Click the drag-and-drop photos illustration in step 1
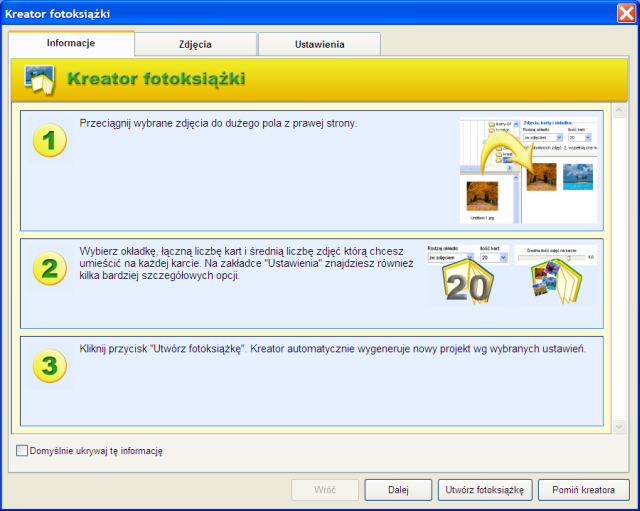This screenshot has width=640, height=511. click(528, 170)
